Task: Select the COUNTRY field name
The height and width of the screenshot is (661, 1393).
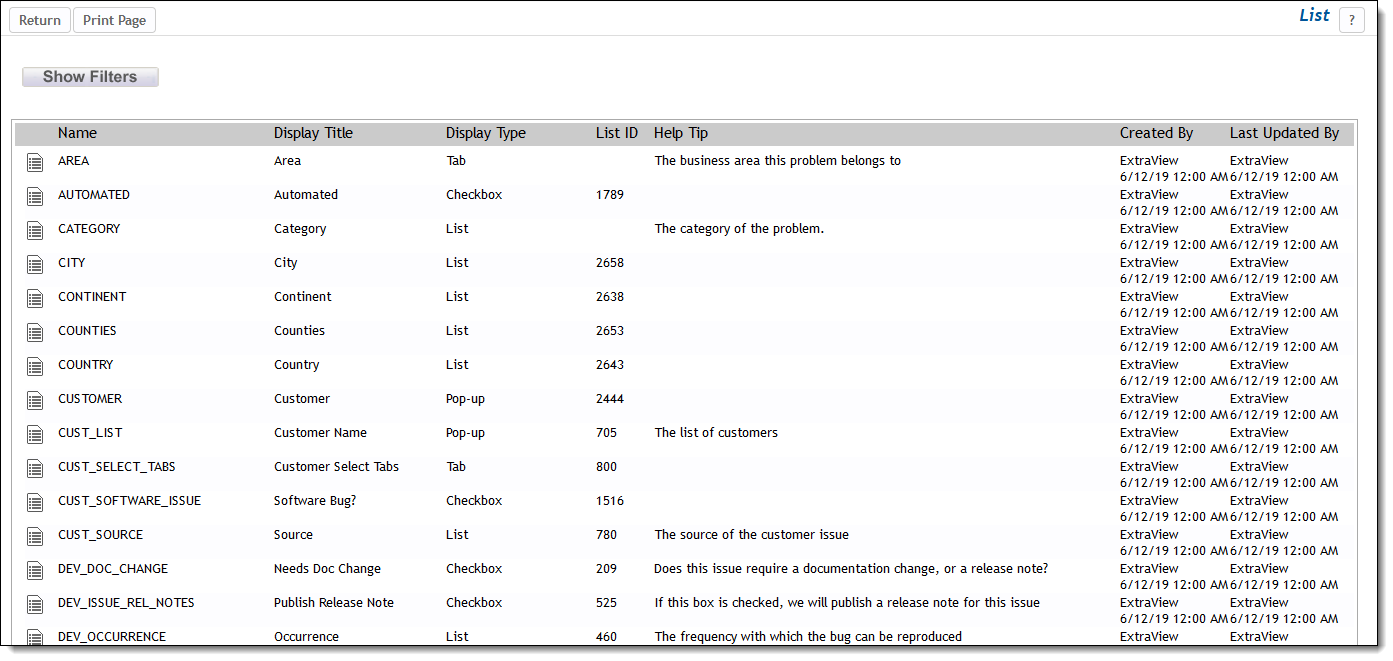Action: (86, 364)
